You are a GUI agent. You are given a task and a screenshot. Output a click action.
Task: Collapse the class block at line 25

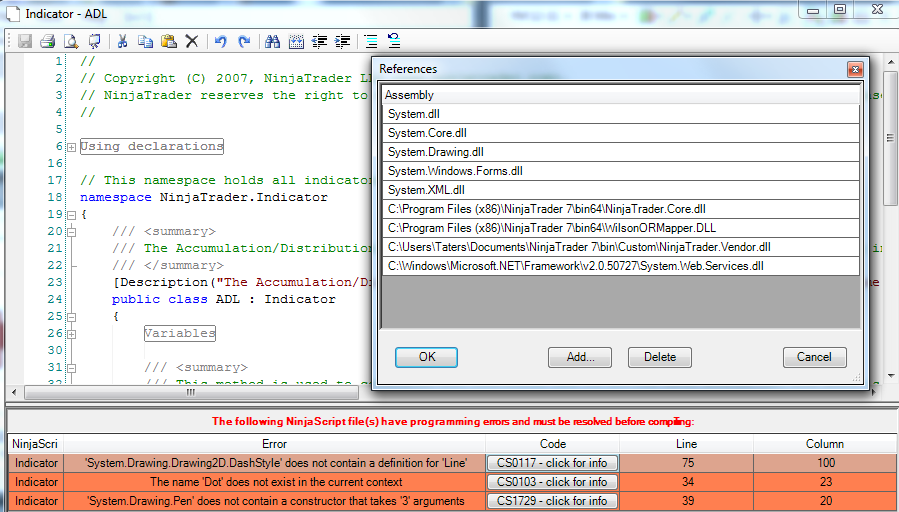72,317
